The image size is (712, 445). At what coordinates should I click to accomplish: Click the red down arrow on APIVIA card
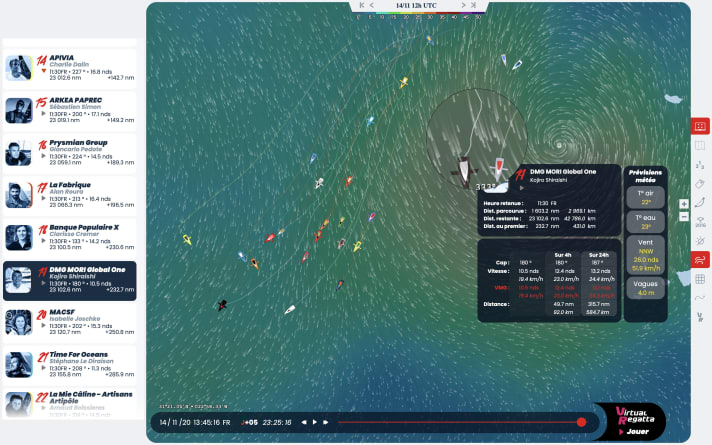44,71
